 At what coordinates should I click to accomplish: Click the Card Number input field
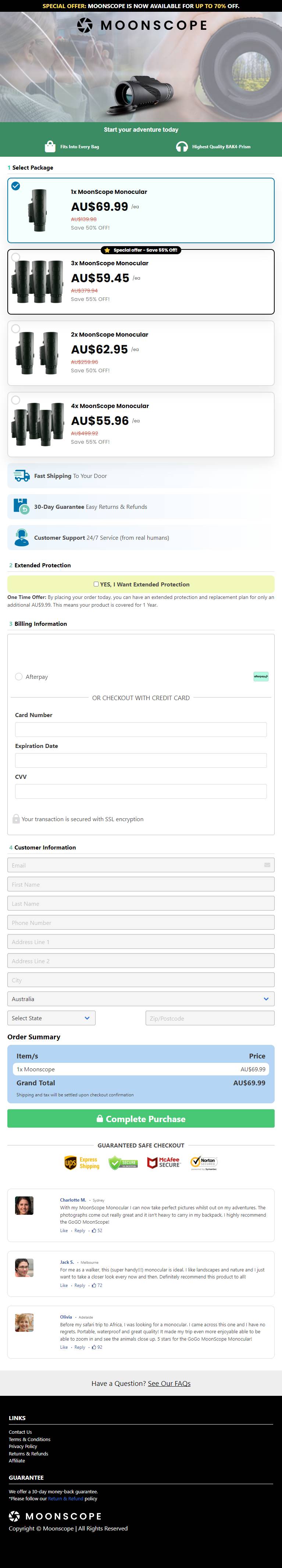coord(141,729)
